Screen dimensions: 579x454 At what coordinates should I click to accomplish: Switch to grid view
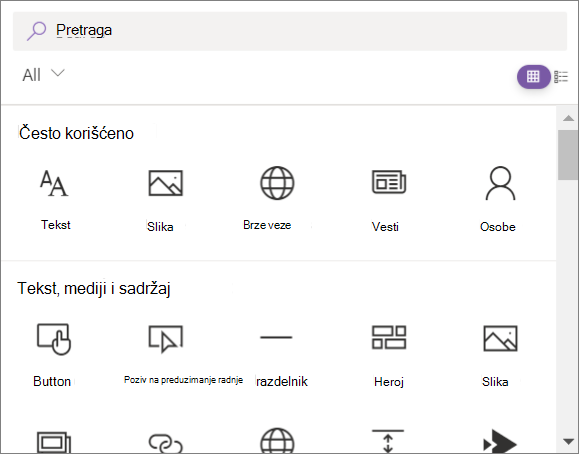coord(533,77)
